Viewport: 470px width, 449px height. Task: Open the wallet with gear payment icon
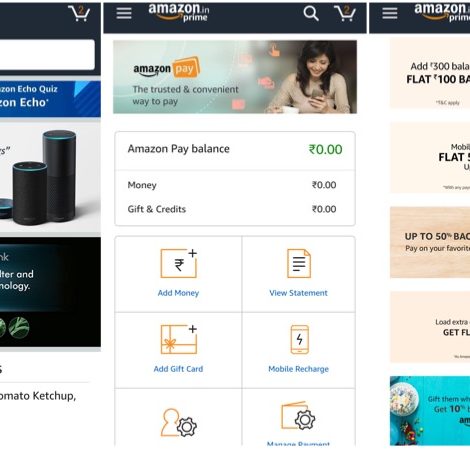[x=298, y=416]
